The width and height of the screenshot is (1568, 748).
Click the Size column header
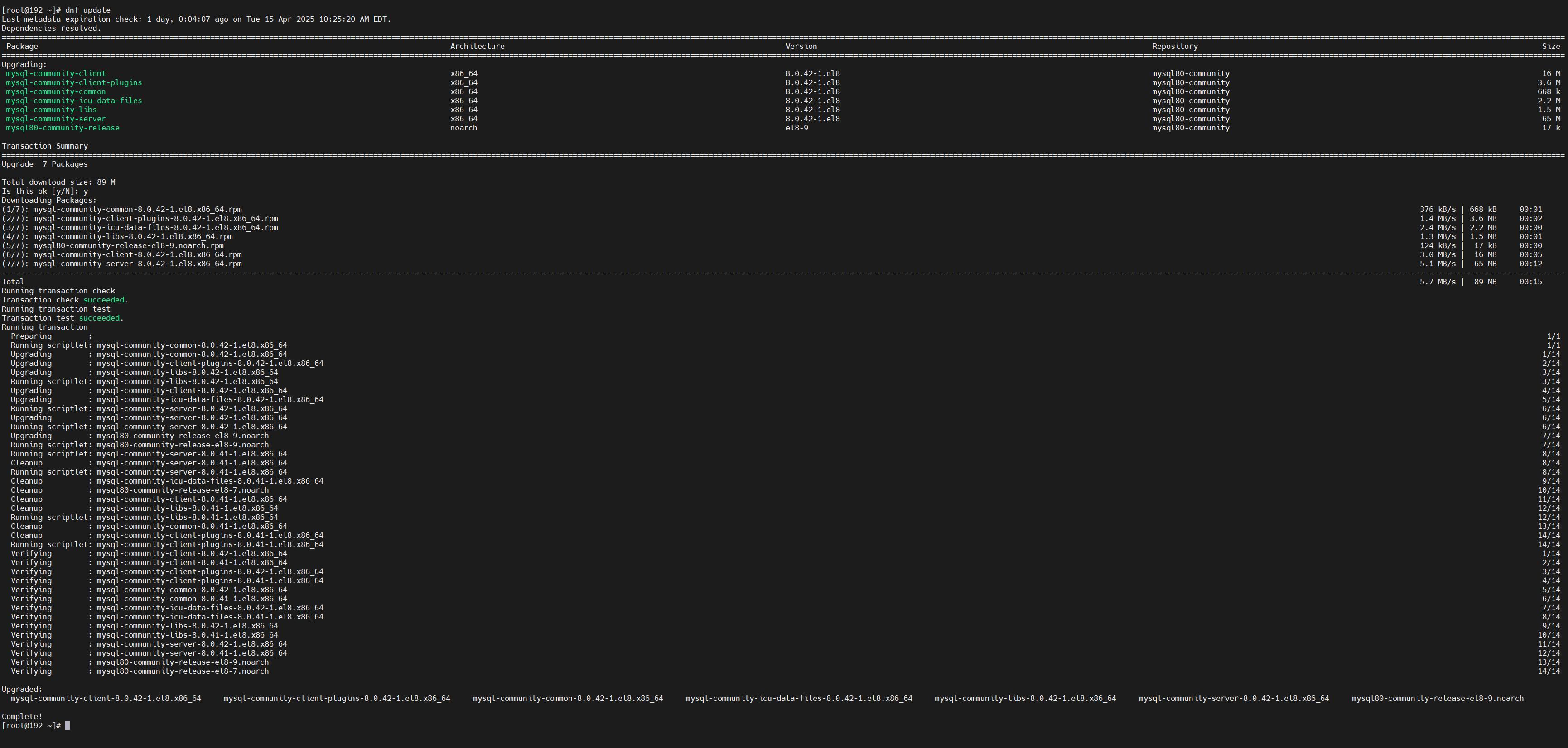(x=1550, y=46)
